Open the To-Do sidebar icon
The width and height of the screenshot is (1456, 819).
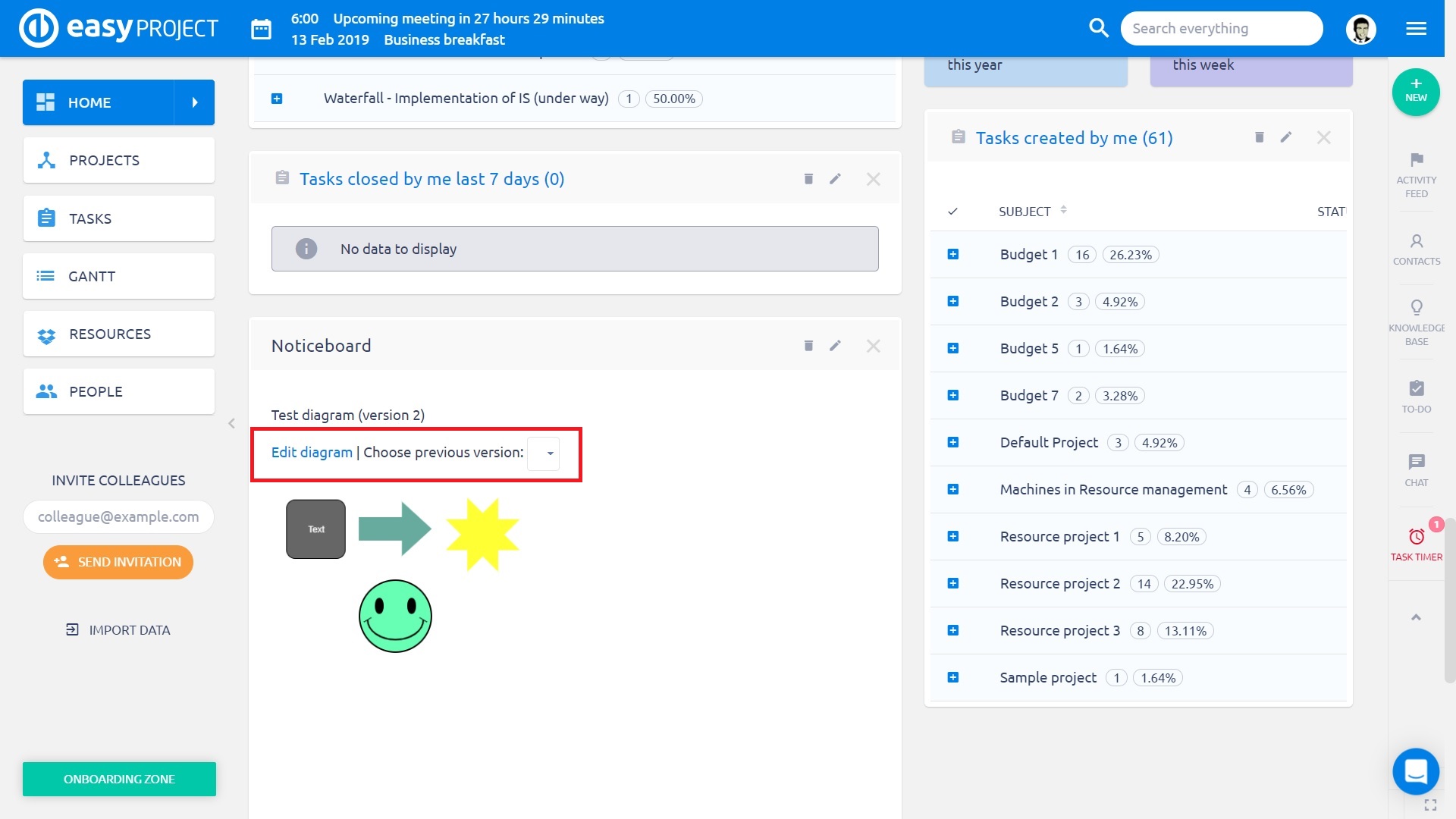coord(1416,389)
